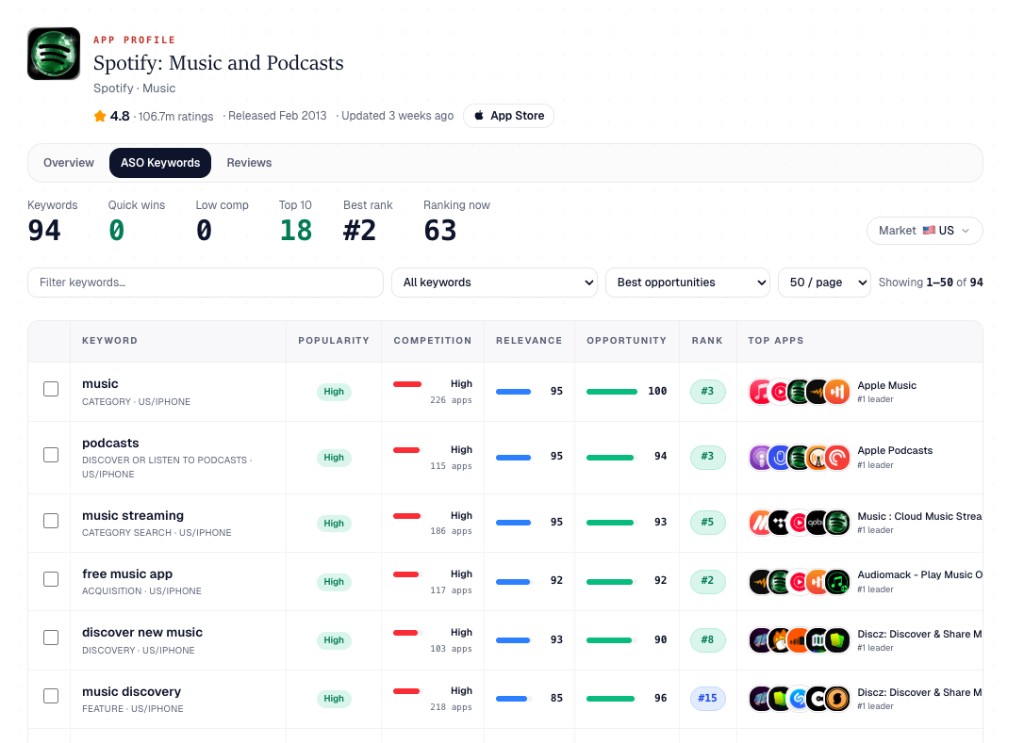The width and height of the screenshot is (1024, 743).
Task: Select the podcasts keyword checkbox
Action: click(51, 454)
